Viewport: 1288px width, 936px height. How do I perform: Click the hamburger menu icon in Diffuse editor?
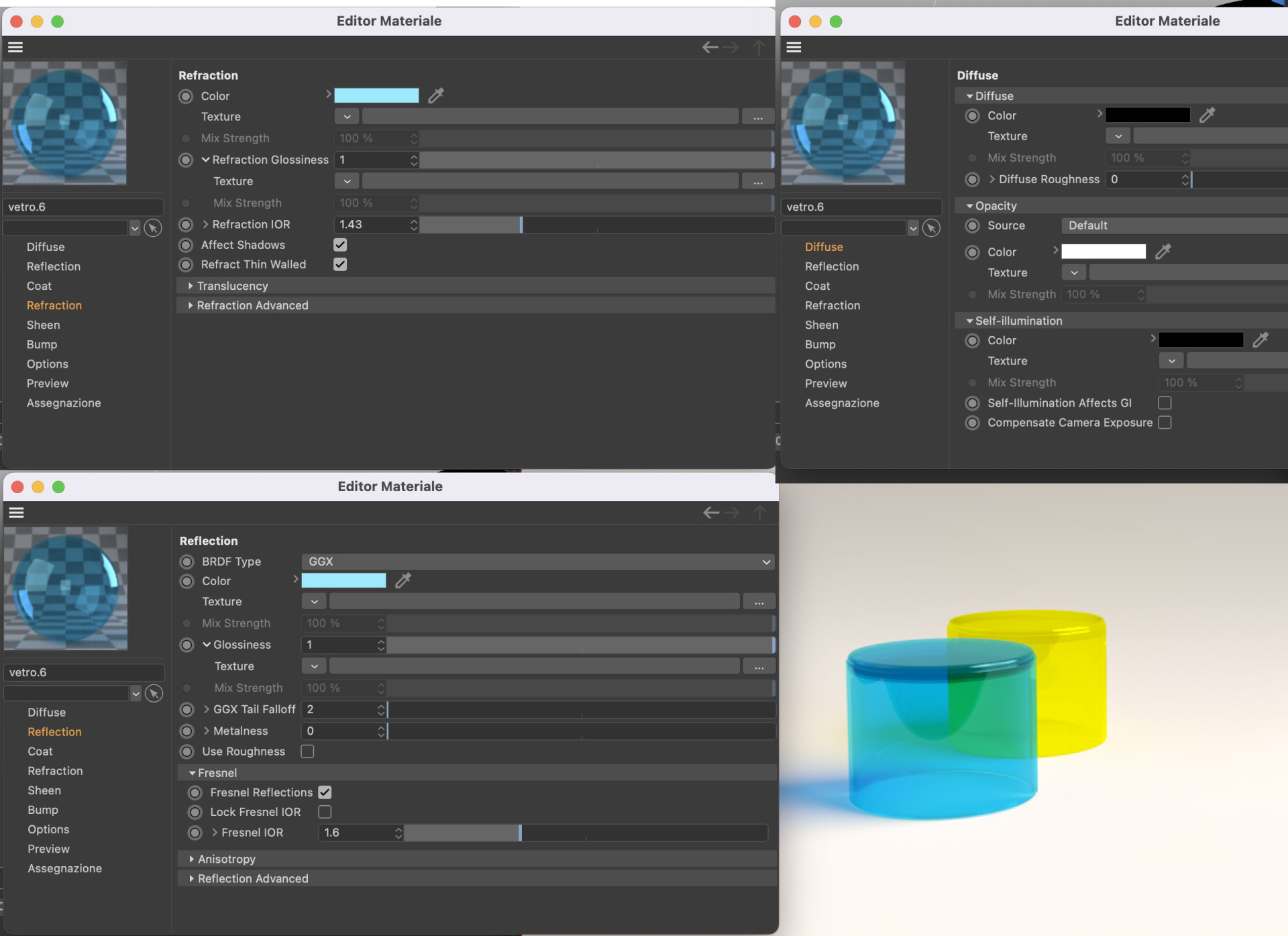click(x=794, y=48)
